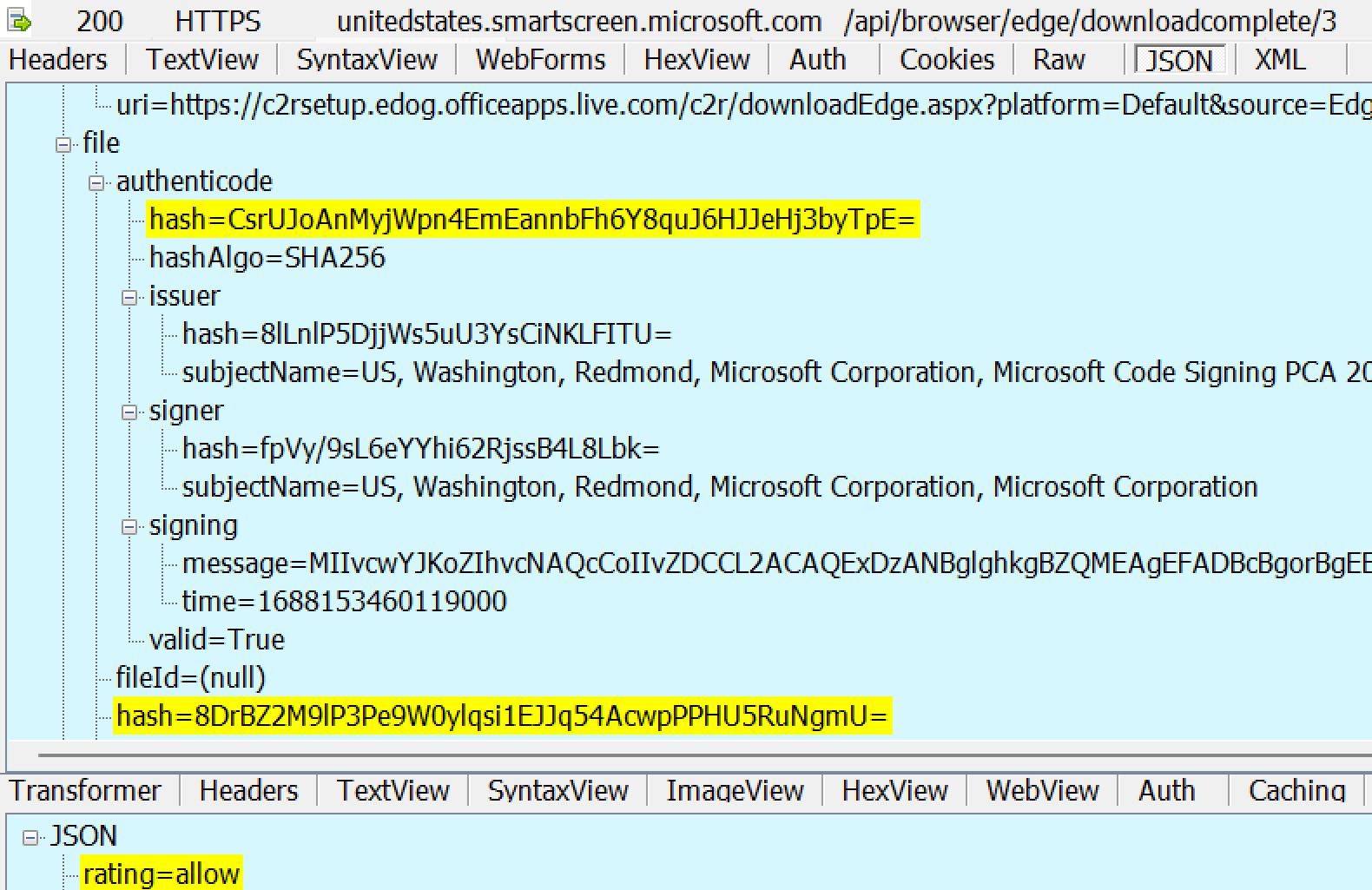This screenshot has height=890, width=1372.
Task: Open the response Caching tab
Action: click(x=1296, y=791)
